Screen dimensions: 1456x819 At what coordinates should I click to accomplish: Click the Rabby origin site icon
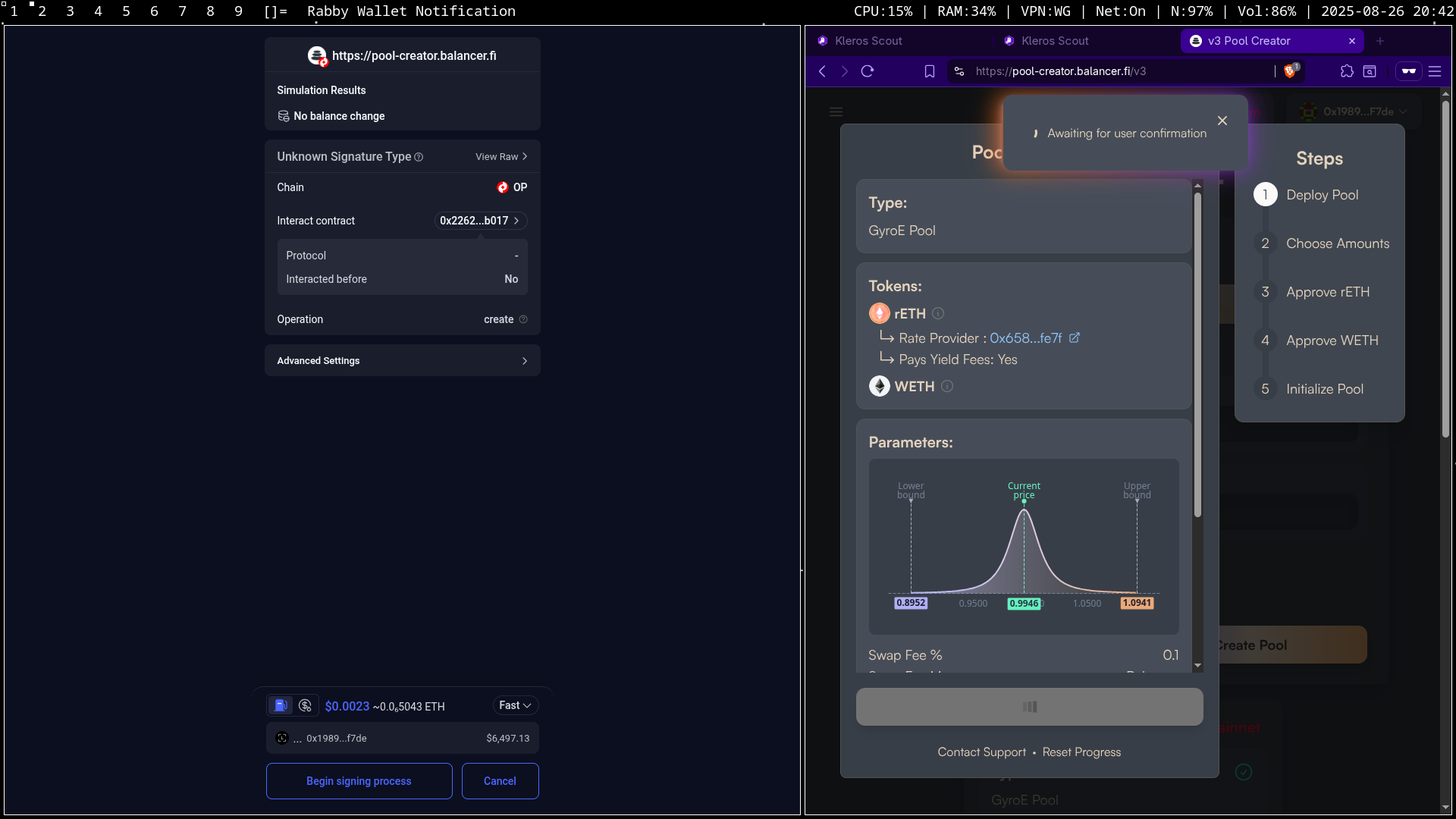click(x=317, y=55)
